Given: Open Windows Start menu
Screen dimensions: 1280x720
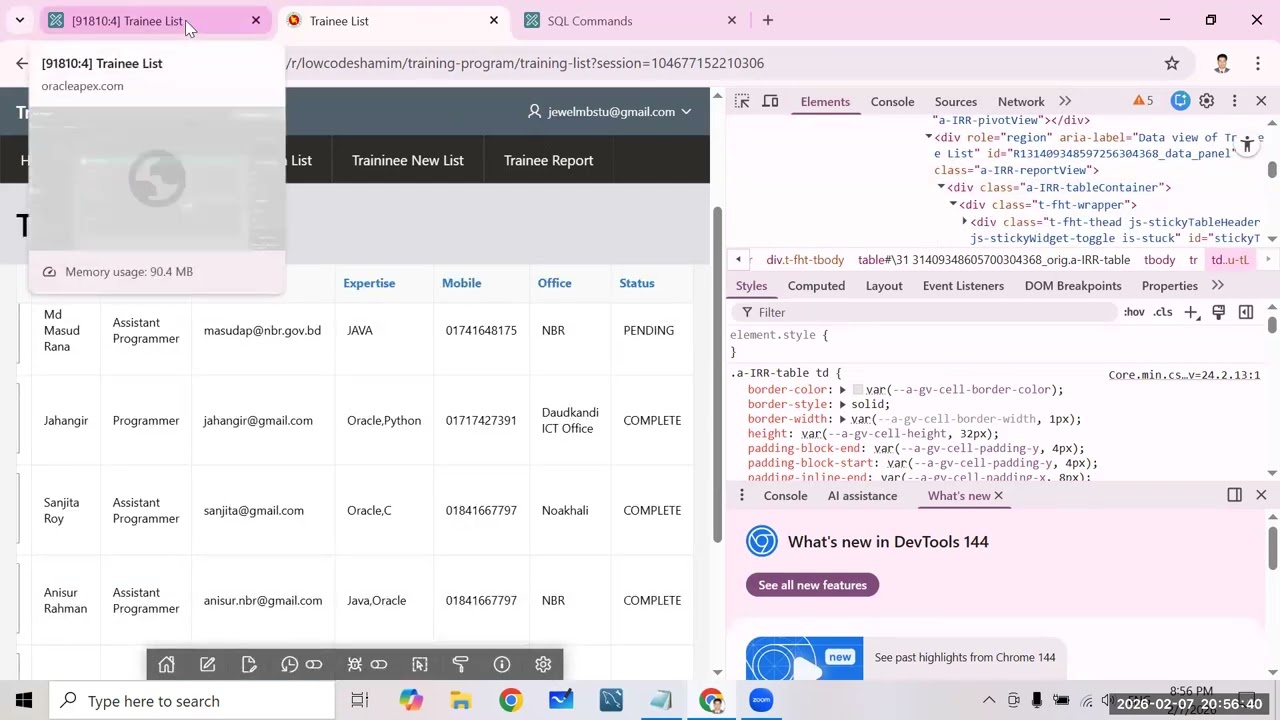Looking at the screenshot, I should [24, 700].
